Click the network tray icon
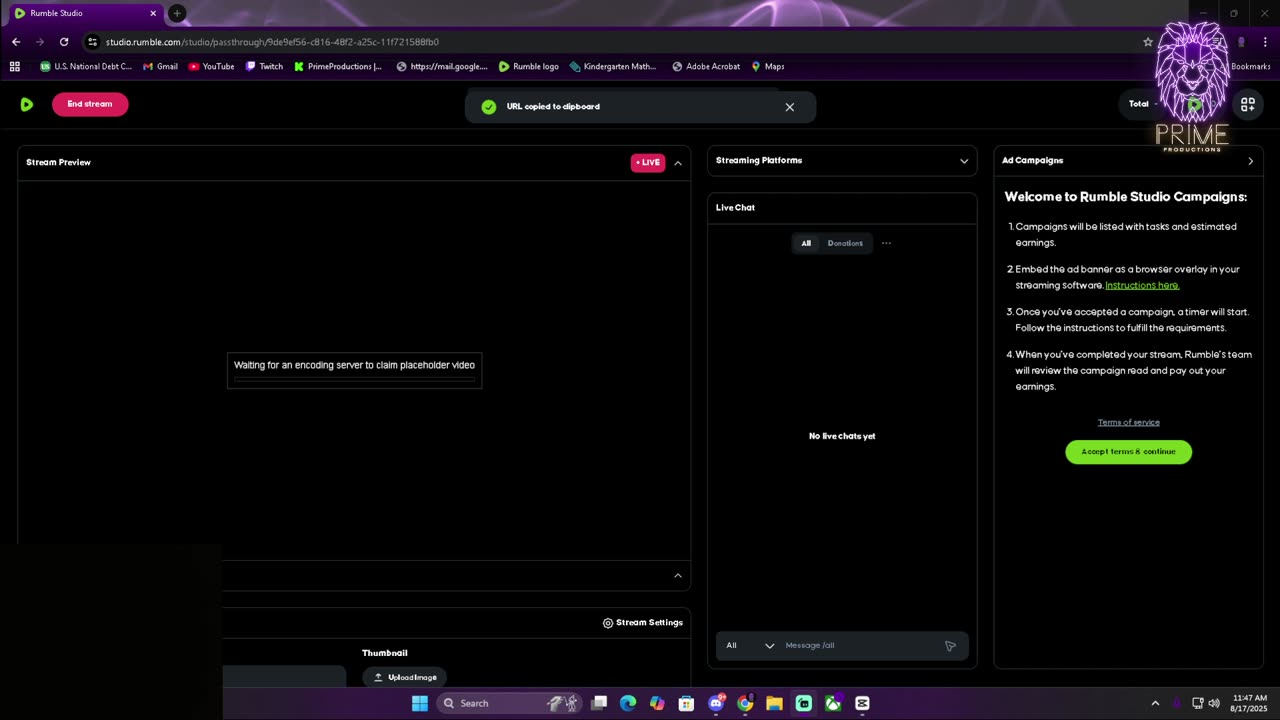The width and height of the screenshot is (1280, 720). coord(1198,703)
